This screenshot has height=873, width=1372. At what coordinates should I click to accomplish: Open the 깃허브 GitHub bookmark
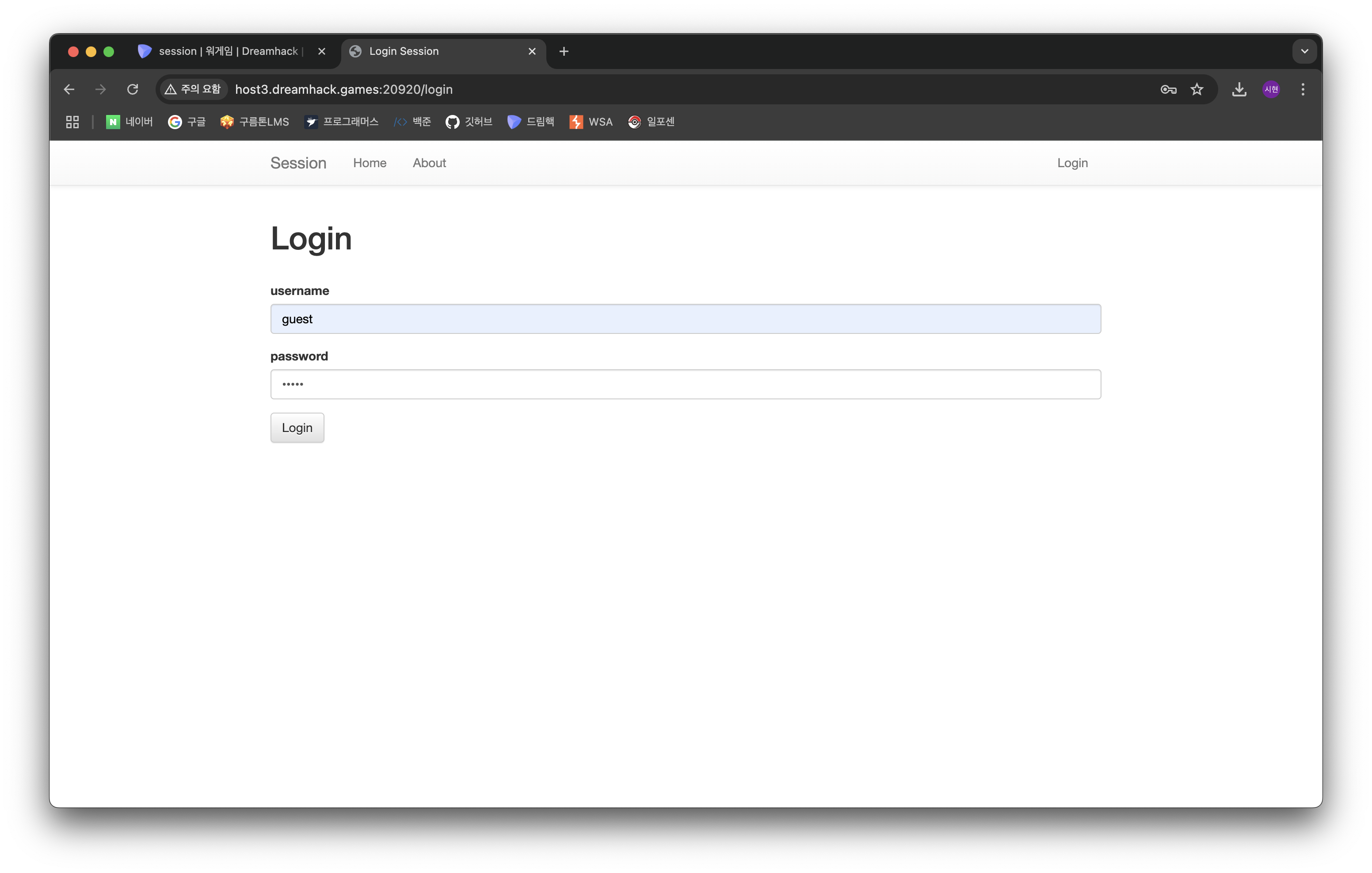tap(469, 122)
